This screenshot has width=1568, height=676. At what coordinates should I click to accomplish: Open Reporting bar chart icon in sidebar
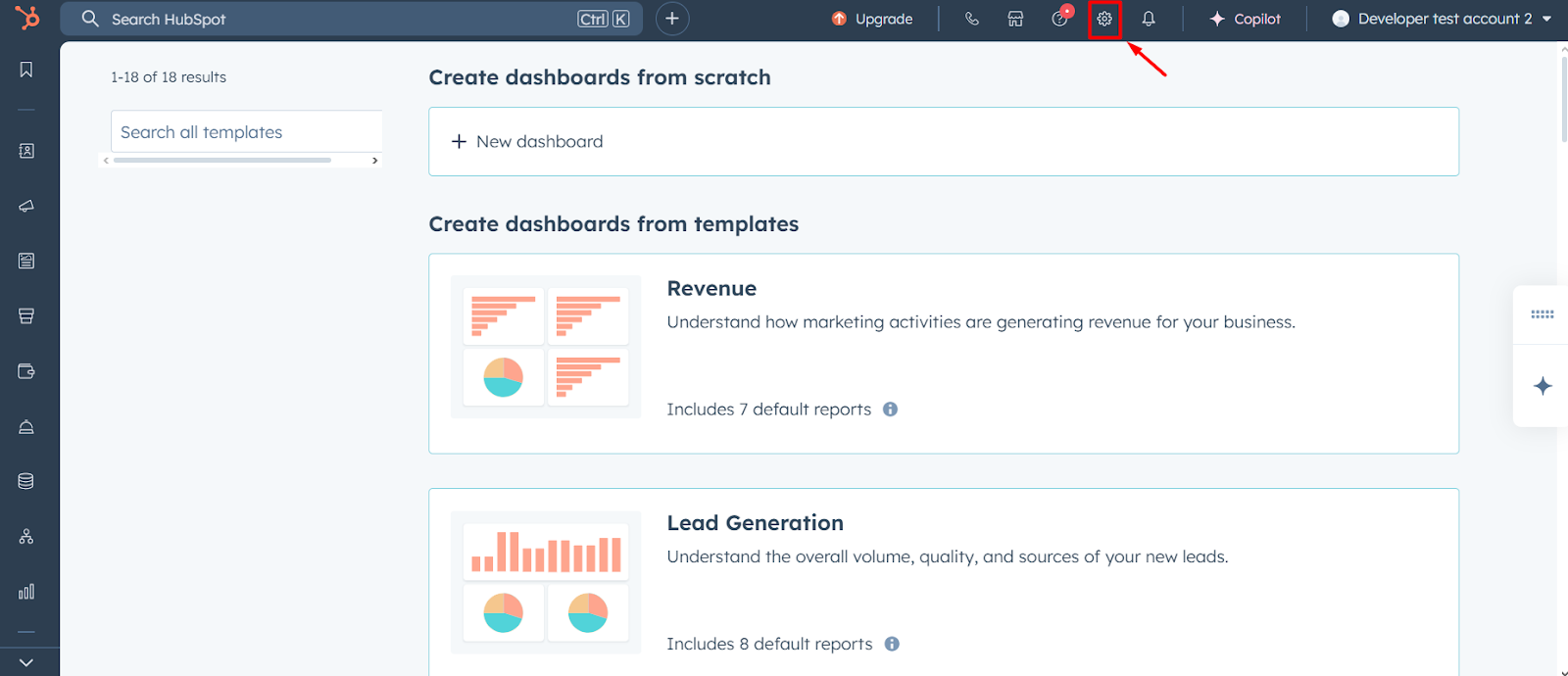click(x=26, y=592)
